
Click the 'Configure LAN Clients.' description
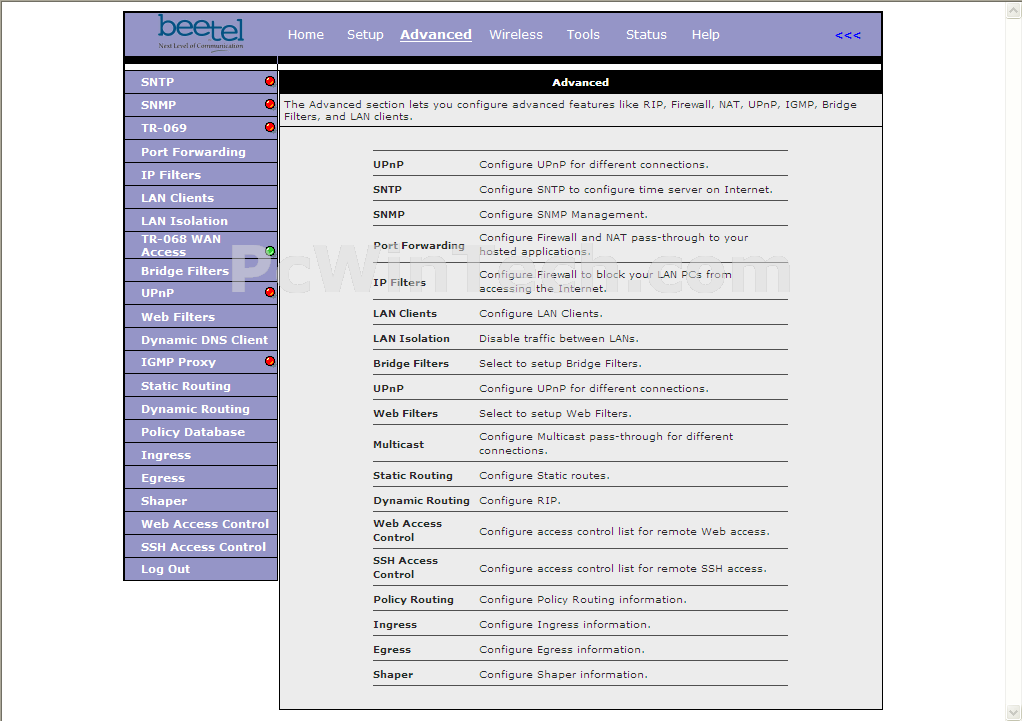(x=541, y=314)
